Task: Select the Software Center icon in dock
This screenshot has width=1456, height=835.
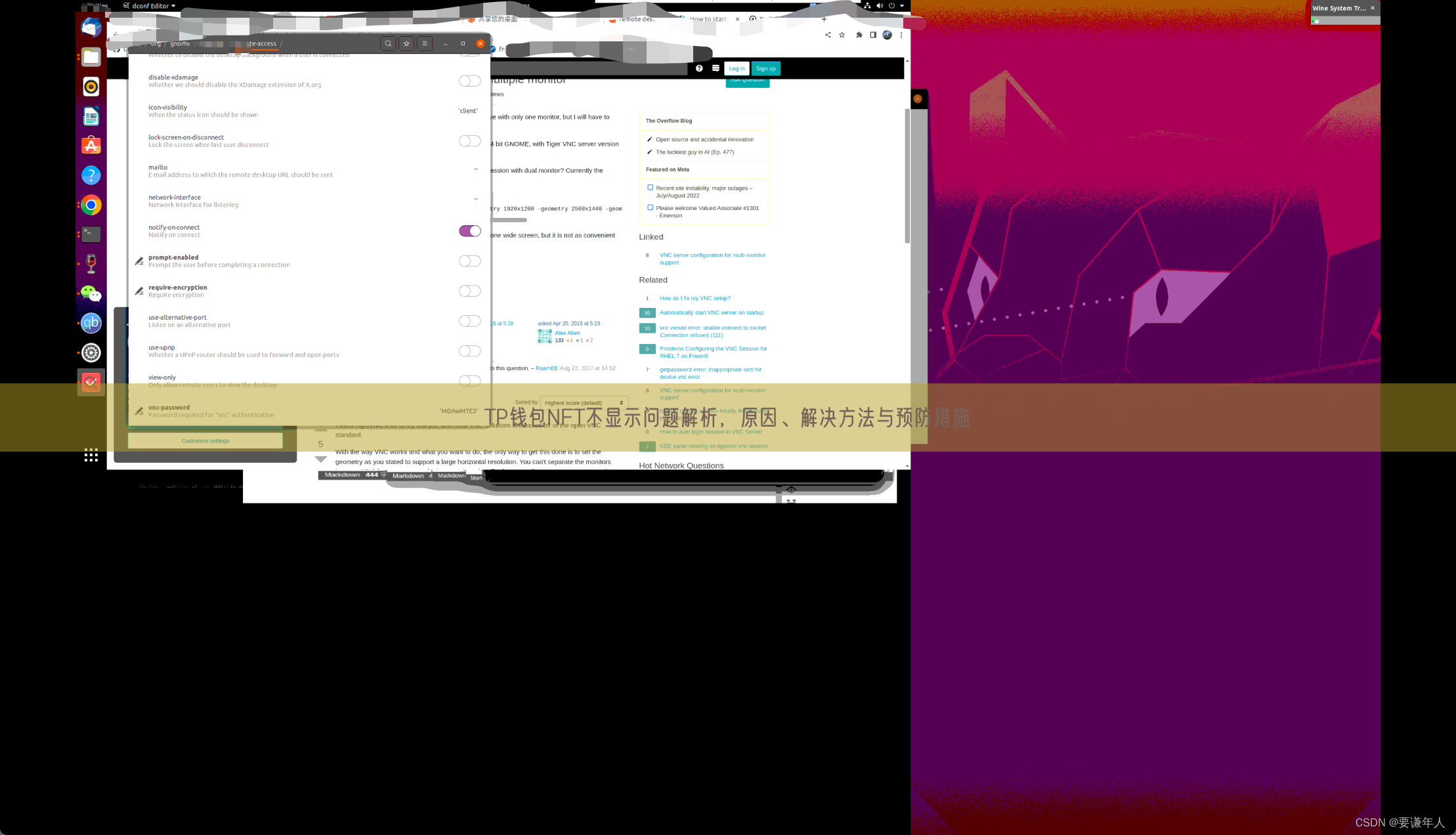Action: point(90,145)
